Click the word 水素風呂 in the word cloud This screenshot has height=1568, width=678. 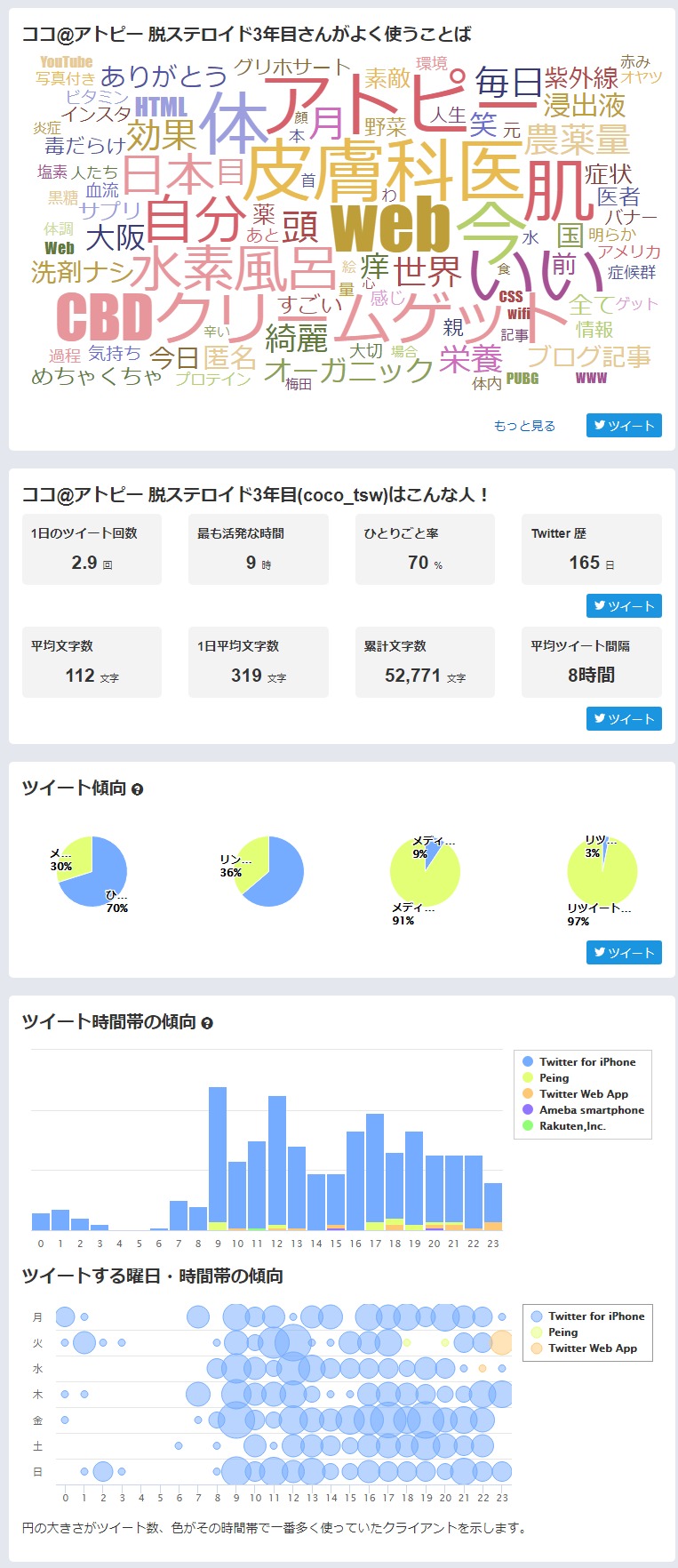[234, 268]
